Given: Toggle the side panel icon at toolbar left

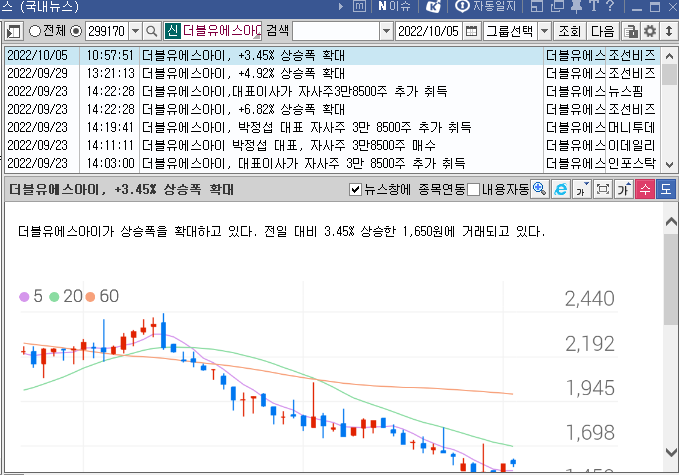Looking at the screenshot, I should pyautogui.click(x=14, y=31).
